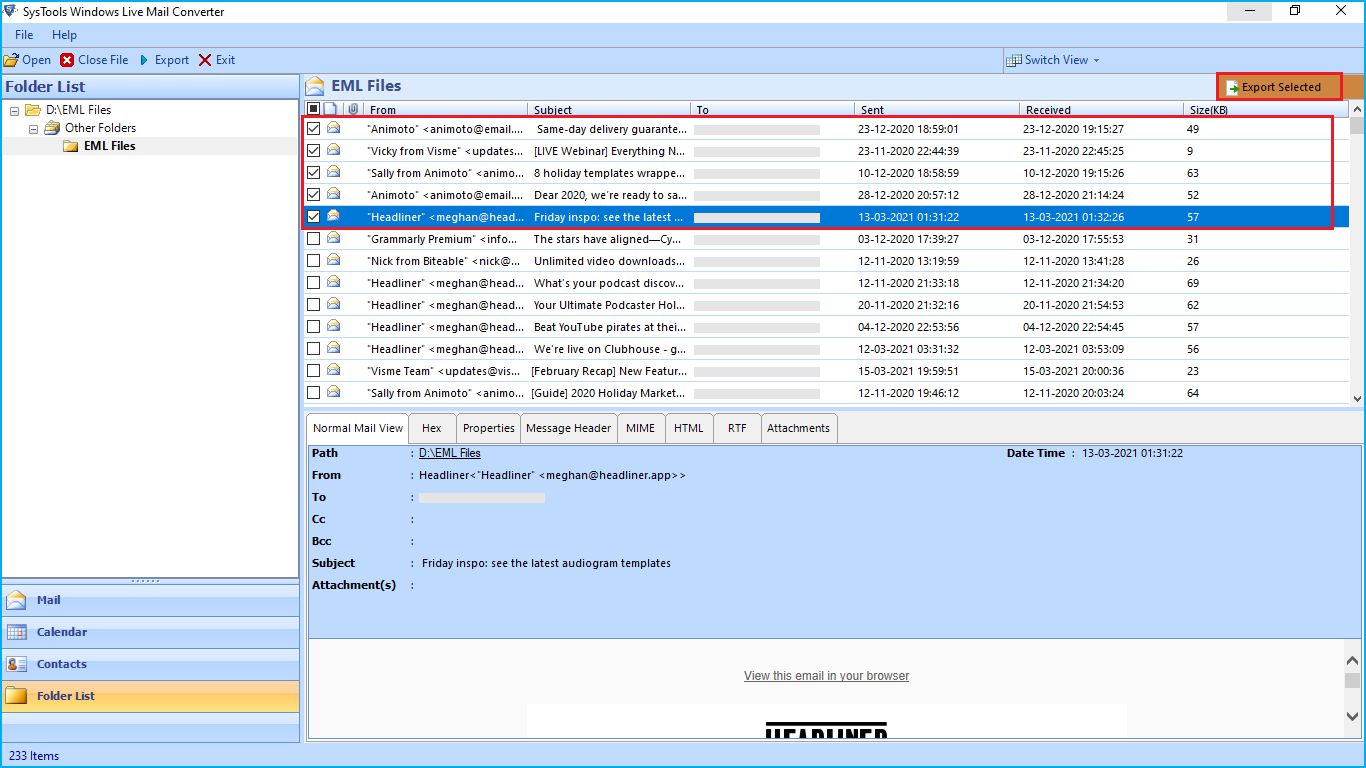Select the Normal Mail View tab
The image size is (1366, 768).
(358, 428)
